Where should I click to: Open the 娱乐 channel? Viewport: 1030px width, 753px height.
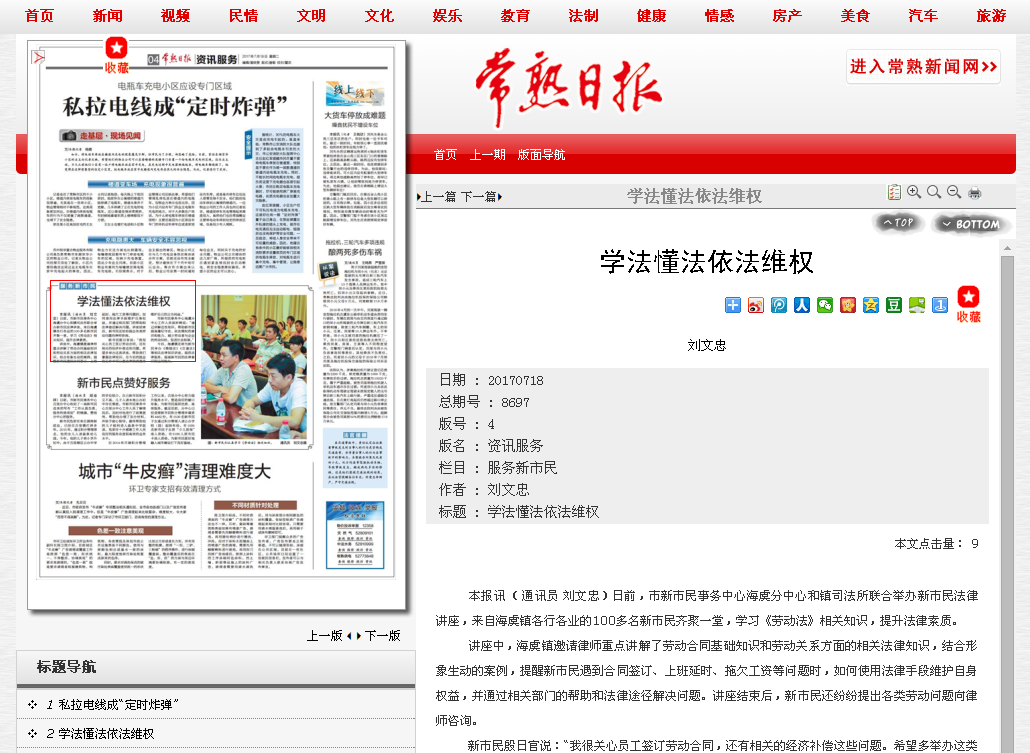447,16
